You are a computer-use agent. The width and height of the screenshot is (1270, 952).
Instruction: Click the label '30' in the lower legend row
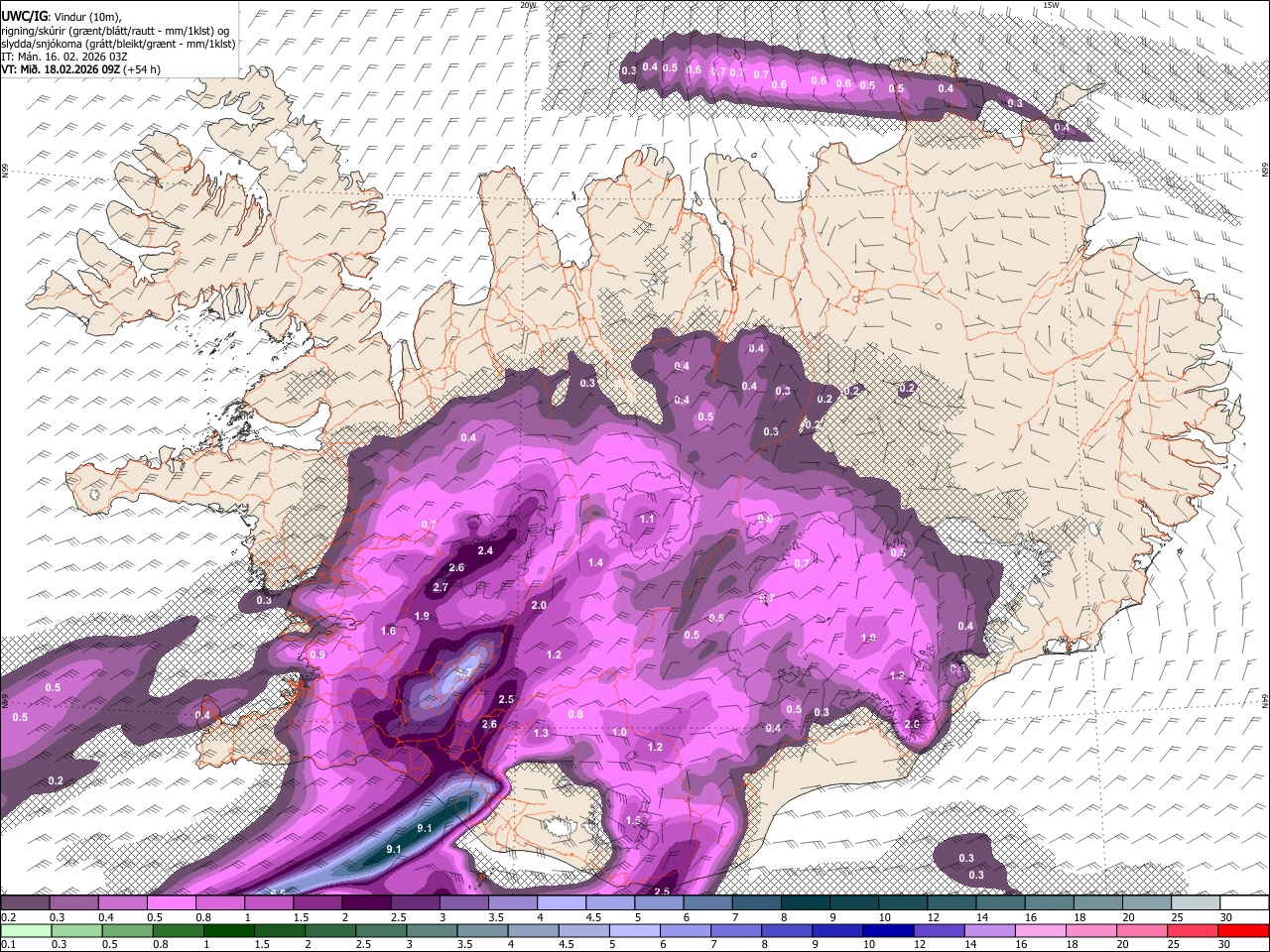pos(1226,945)
